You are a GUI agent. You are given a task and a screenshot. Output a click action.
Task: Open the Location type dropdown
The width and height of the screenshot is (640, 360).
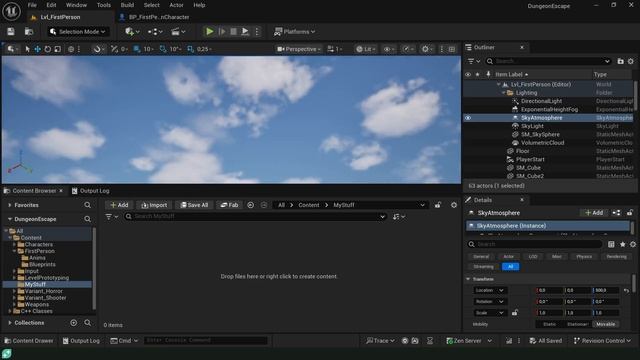pos(489,290)
